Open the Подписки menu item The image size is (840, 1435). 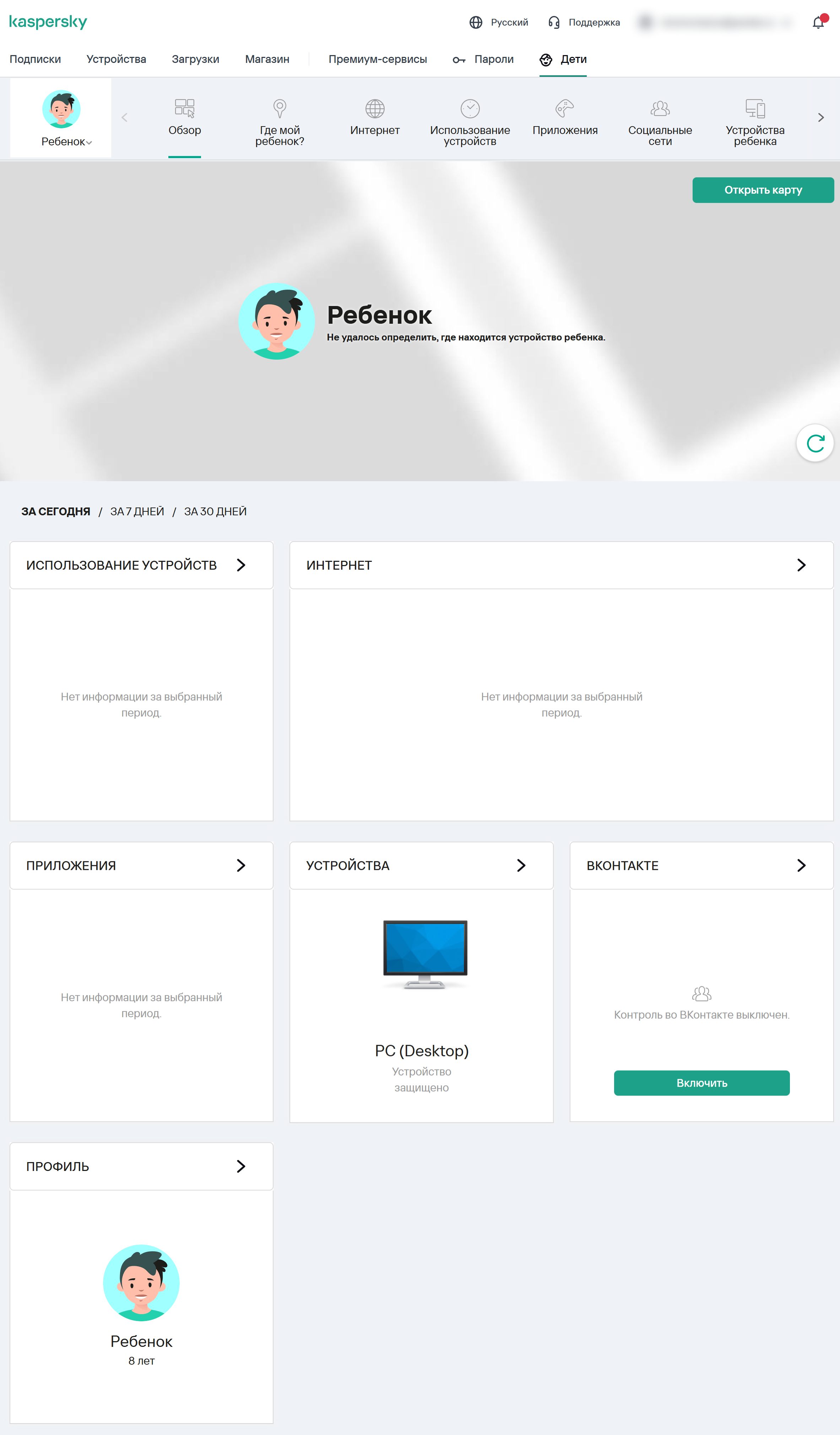[35, 59]
